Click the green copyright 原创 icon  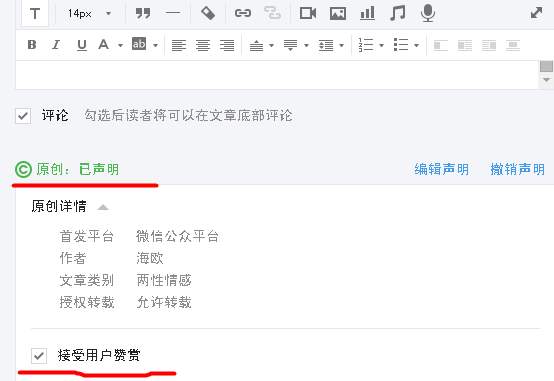click(x=23, y=169)
